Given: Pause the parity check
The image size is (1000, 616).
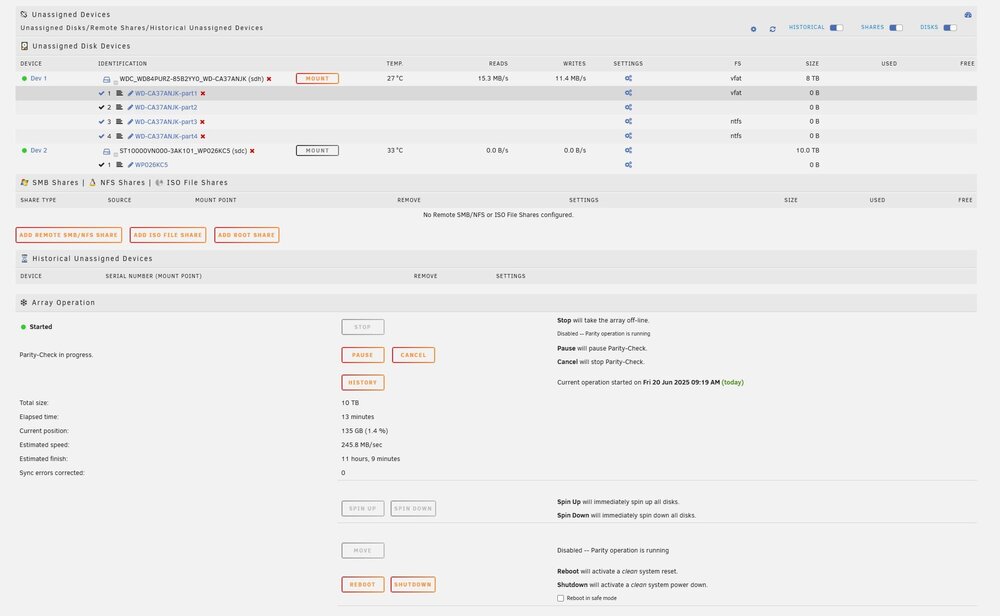Looking at the screenshot, I should pos(362,355).
